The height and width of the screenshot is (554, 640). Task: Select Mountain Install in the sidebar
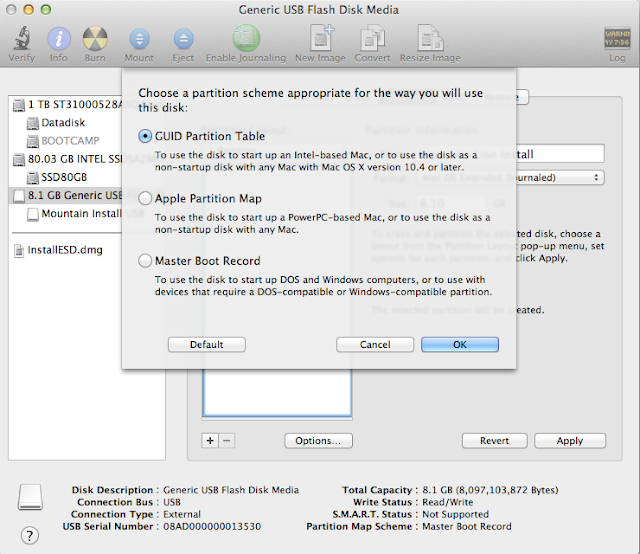coord(82,214)
